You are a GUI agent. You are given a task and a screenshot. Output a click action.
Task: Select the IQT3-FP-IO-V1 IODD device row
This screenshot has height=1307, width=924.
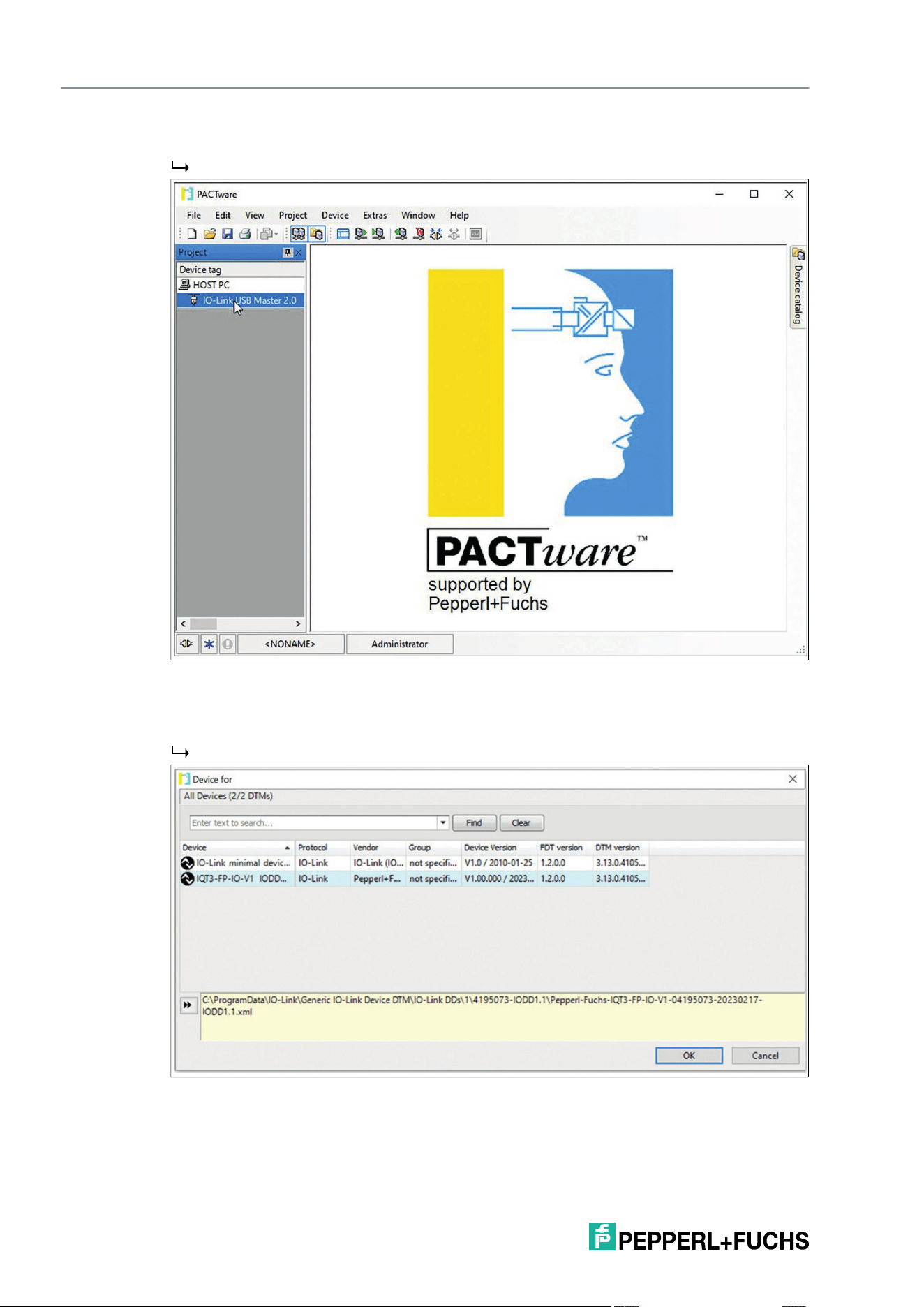click(x=415, y=879)
